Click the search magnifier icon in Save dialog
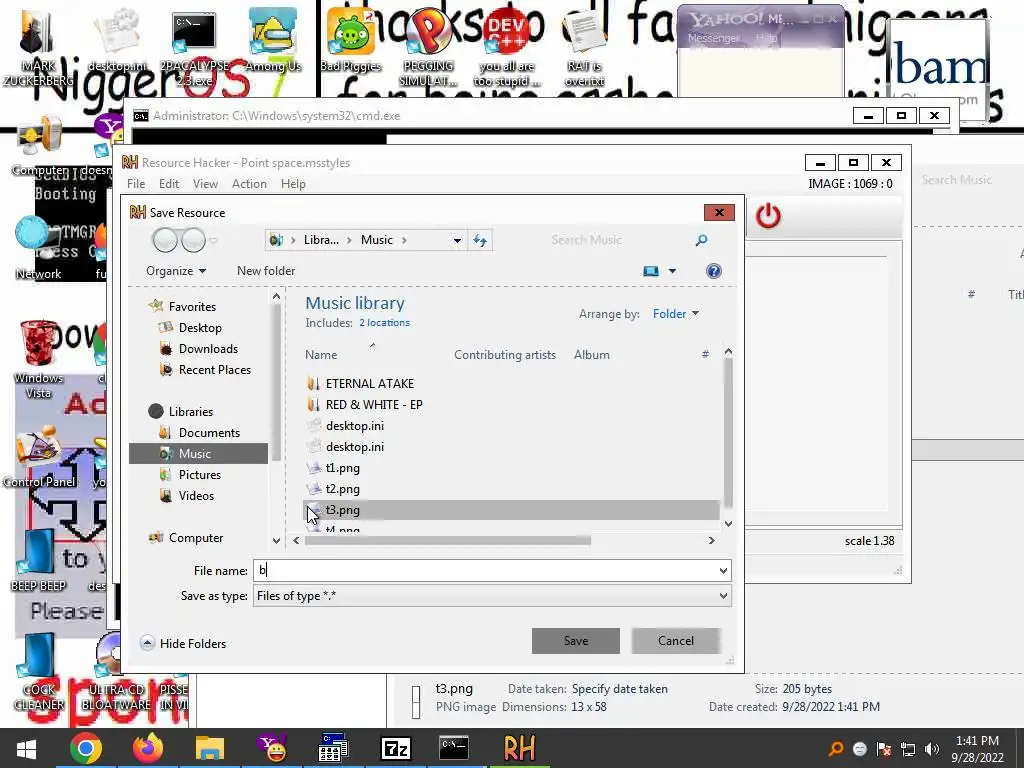 click(701, 240)
